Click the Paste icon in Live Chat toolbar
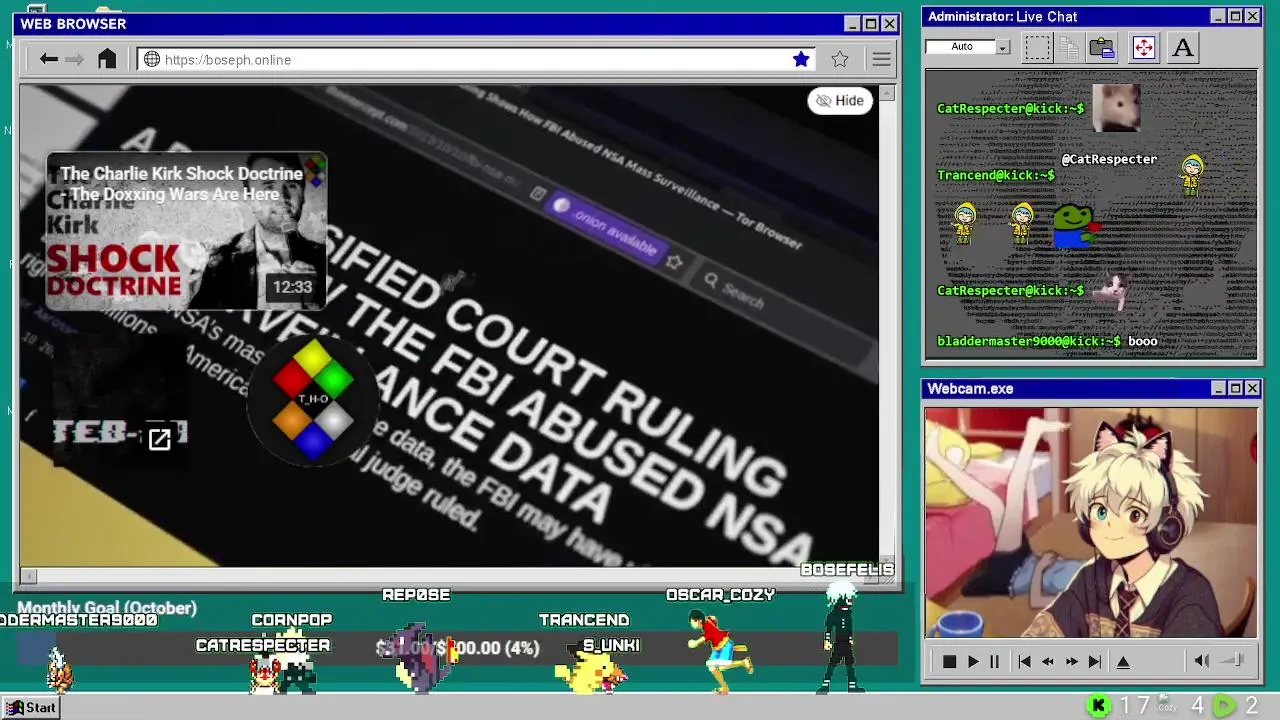The height and width of the screenshot is (720, 1280). coord(1102,47)
